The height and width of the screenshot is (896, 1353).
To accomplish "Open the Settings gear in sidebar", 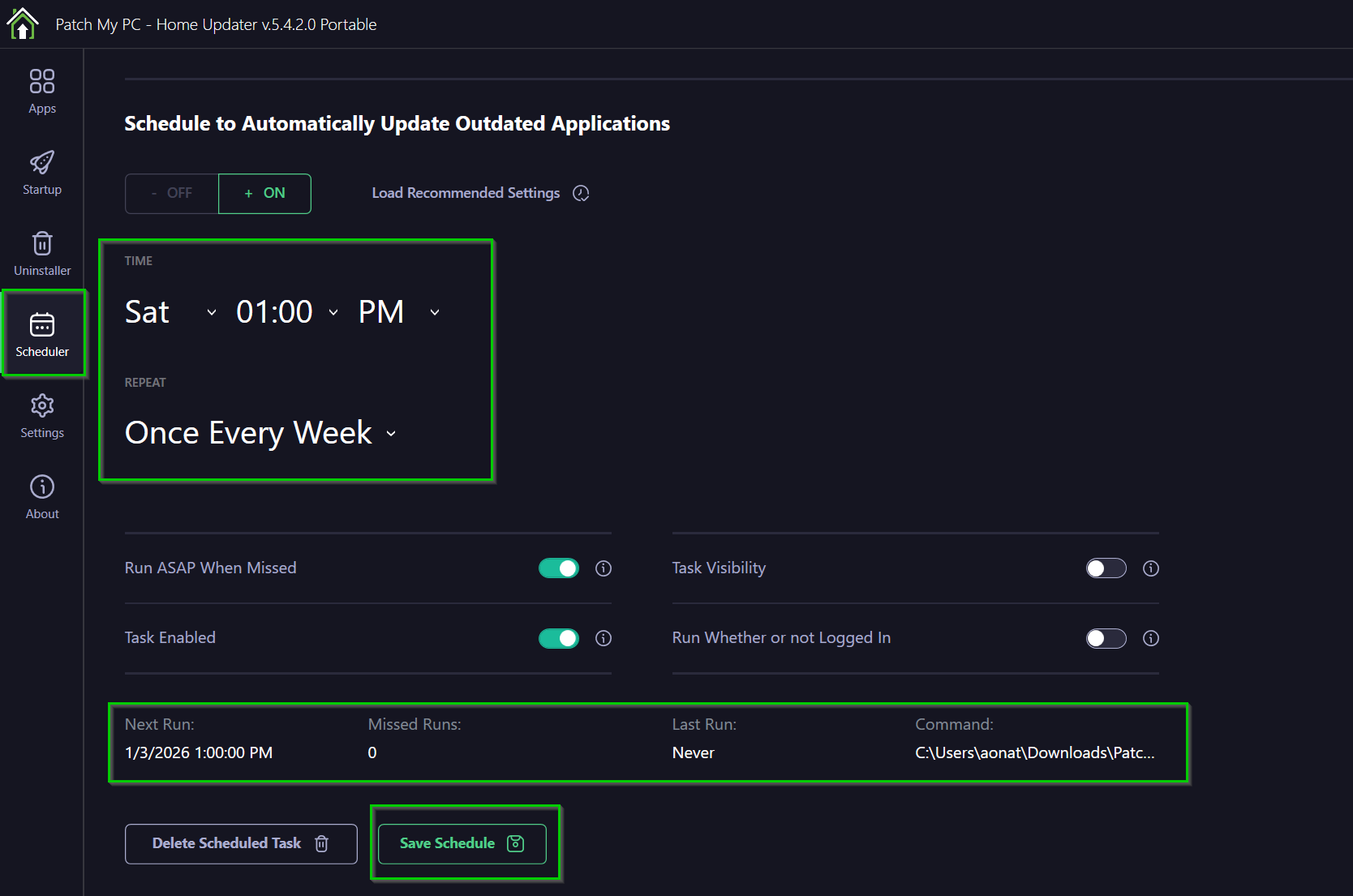I will pyautogui.click(x=42, y=415).
